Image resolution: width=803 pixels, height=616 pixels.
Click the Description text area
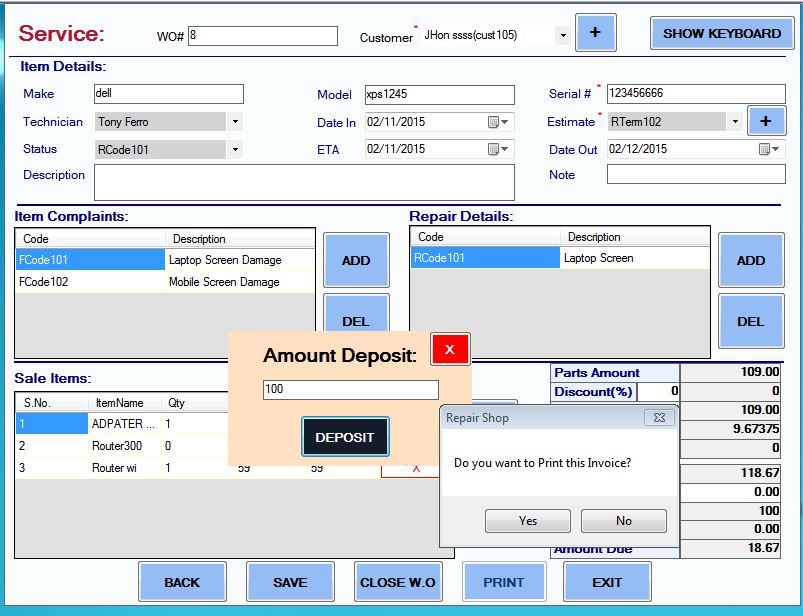[304, 182]
